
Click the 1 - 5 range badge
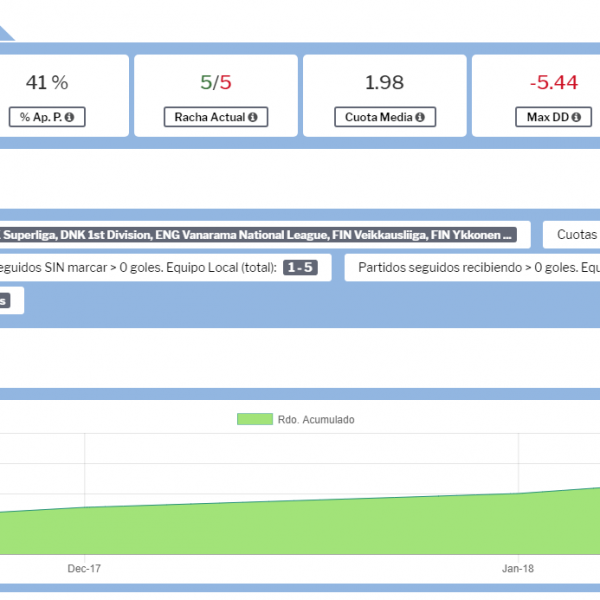pos(300,268)
